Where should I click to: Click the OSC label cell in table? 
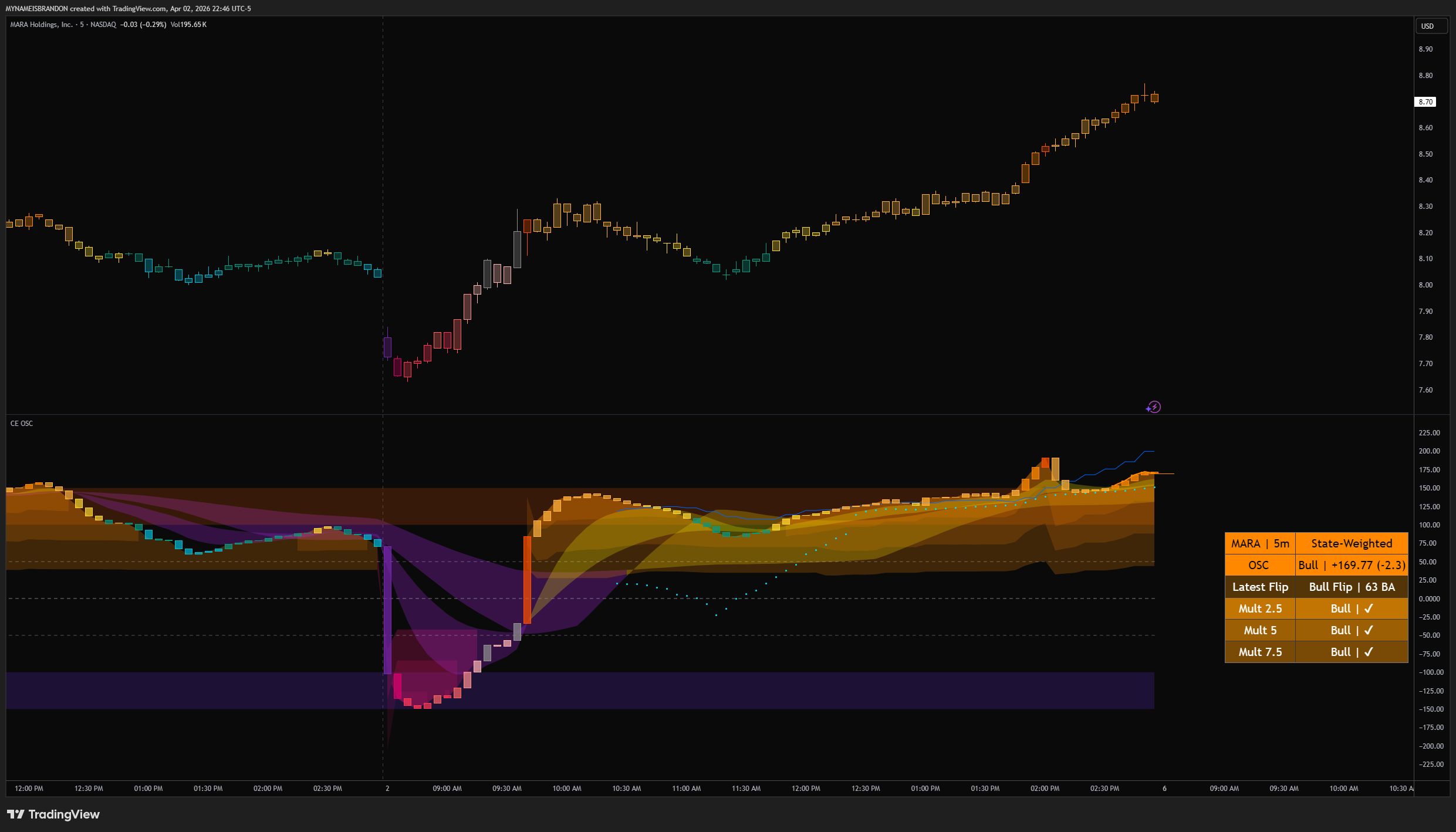pos(1260,565)
